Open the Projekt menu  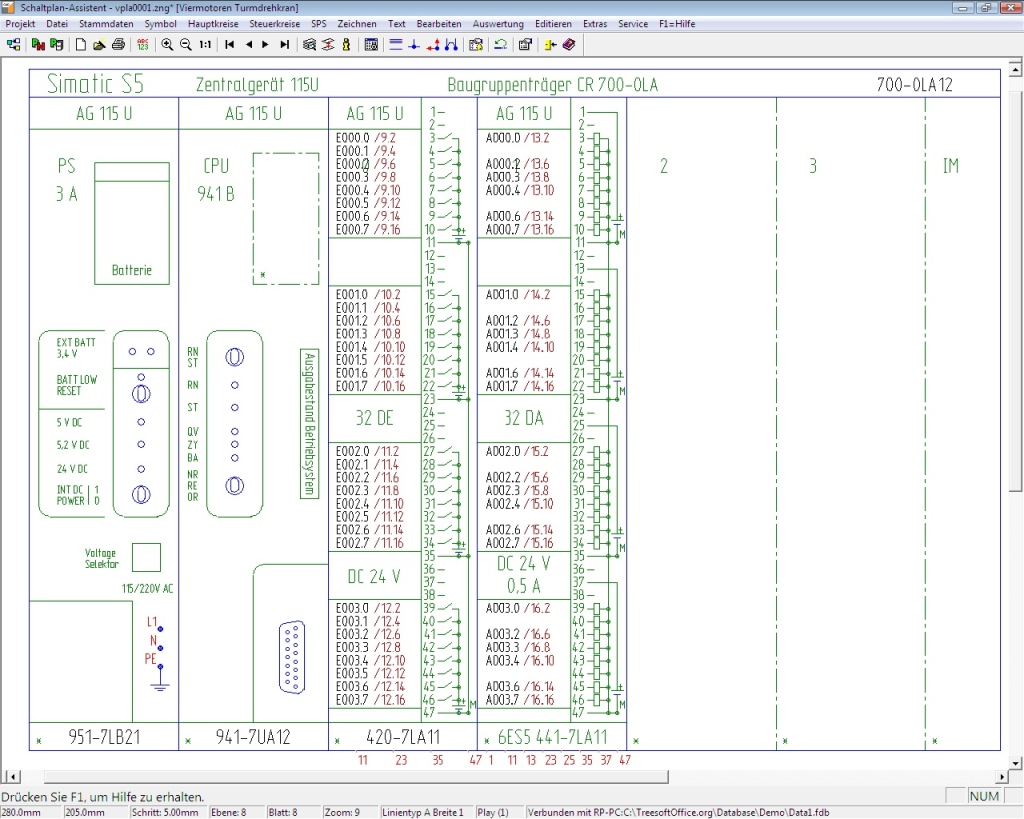[20, 23]
